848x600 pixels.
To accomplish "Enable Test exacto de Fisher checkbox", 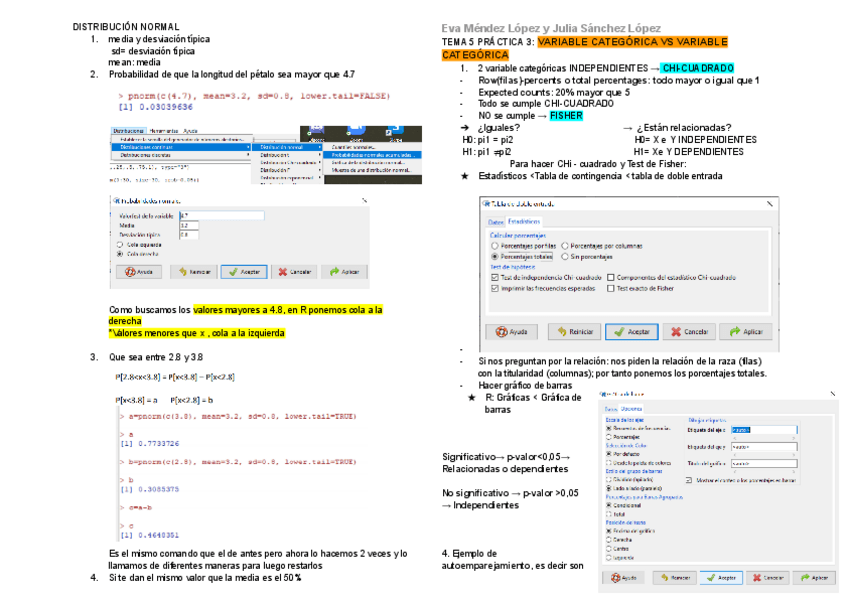I will [611, 288].
